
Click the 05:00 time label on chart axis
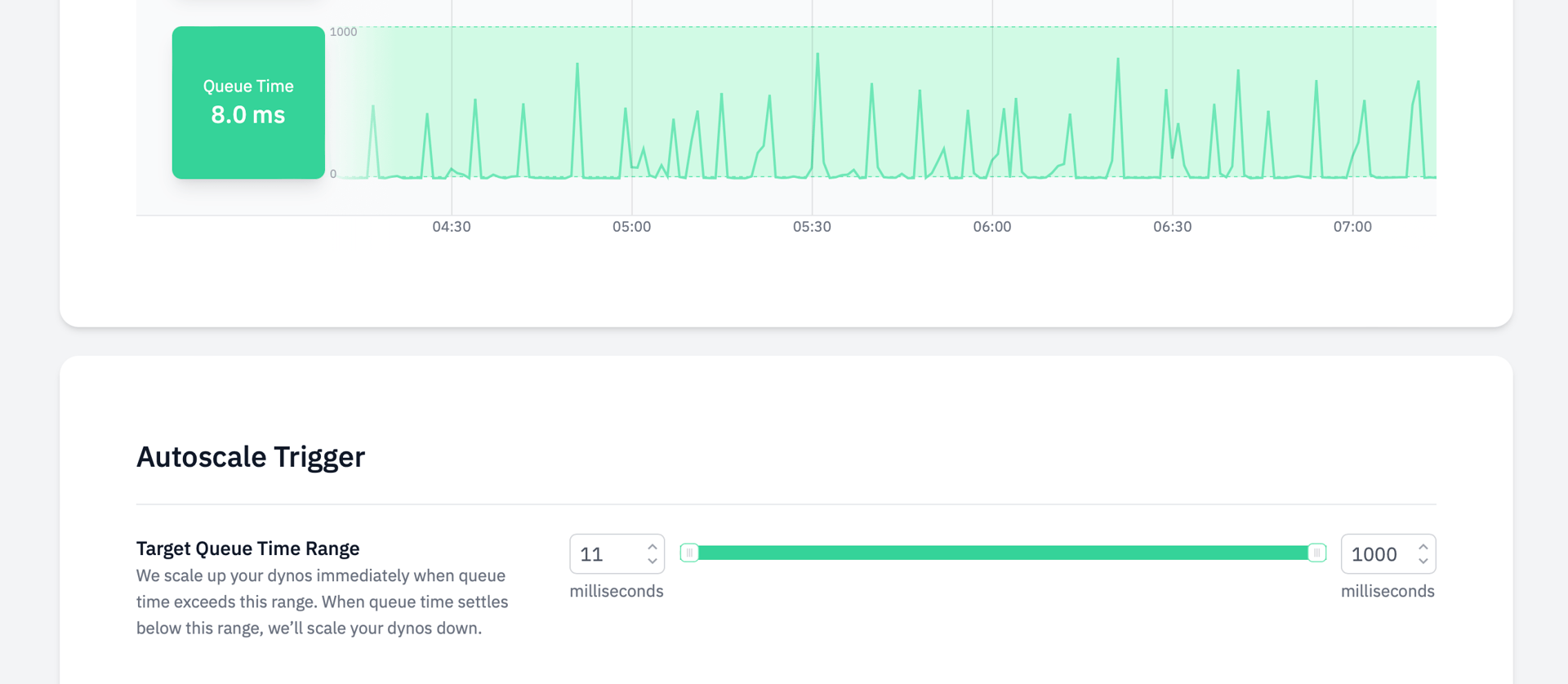[632, 227]
